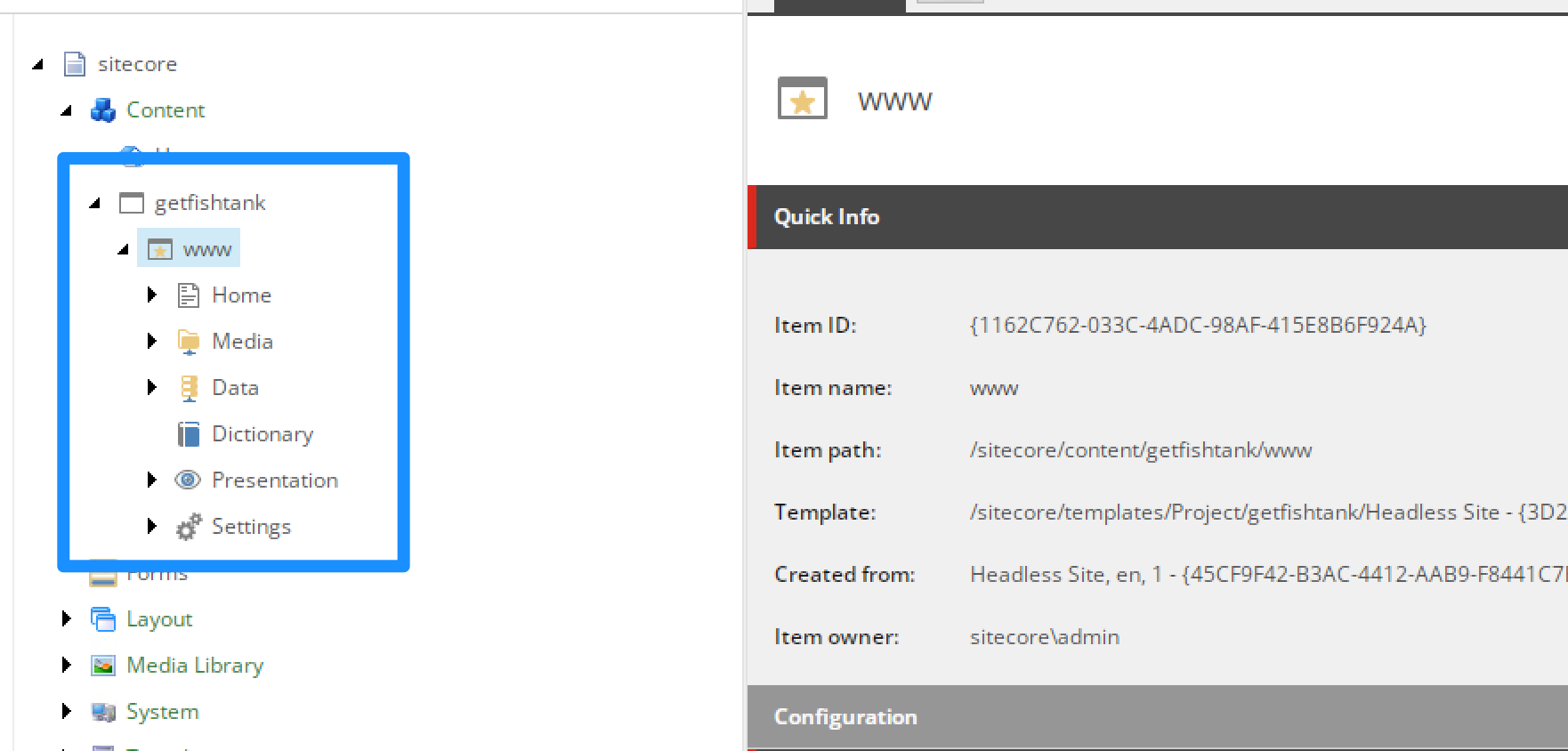Click the Media folder icon
Viewport: 1568px width, 751px height.
click(x=189, y=341)
